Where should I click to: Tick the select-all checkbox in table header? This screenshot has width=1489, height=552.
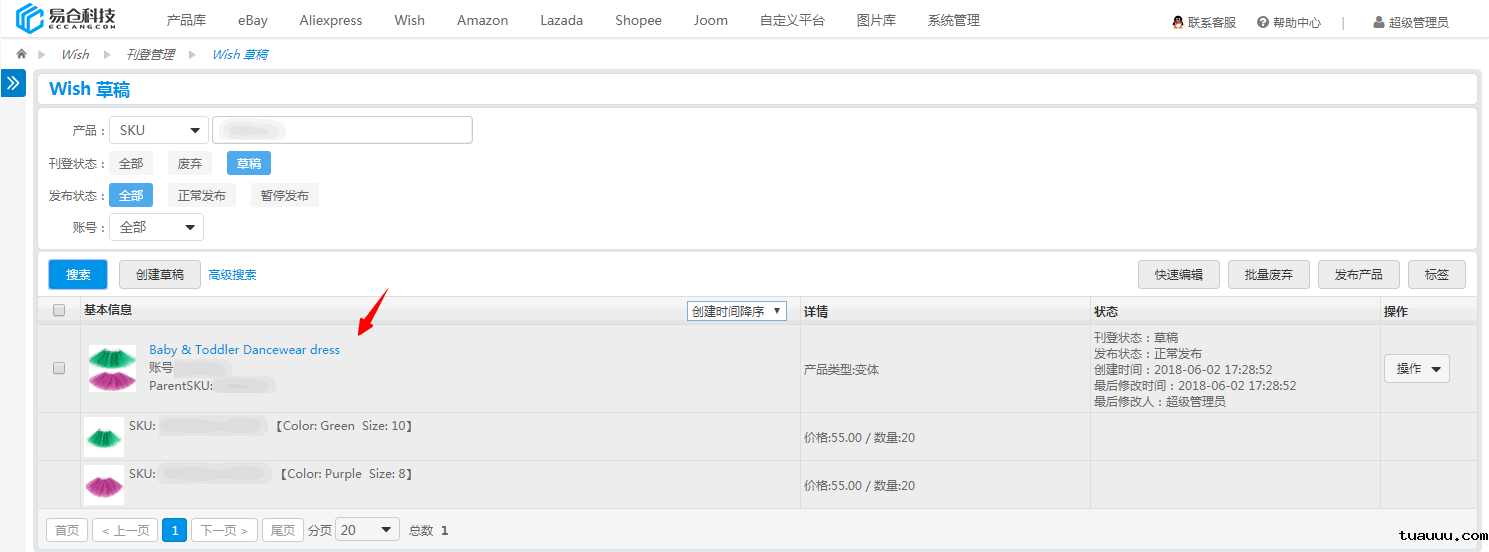pyautogui.click(x=59, y=310)
